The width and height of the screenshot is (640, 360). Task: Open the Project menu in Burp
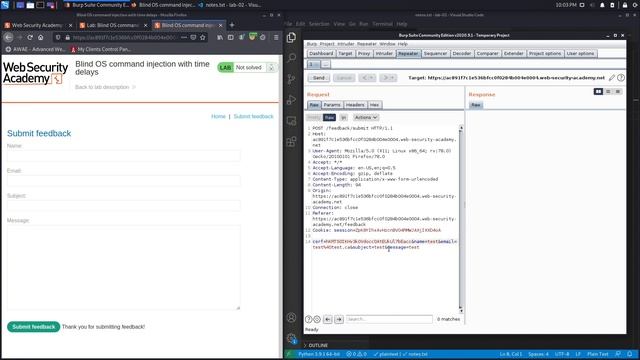tap(327, 44)
